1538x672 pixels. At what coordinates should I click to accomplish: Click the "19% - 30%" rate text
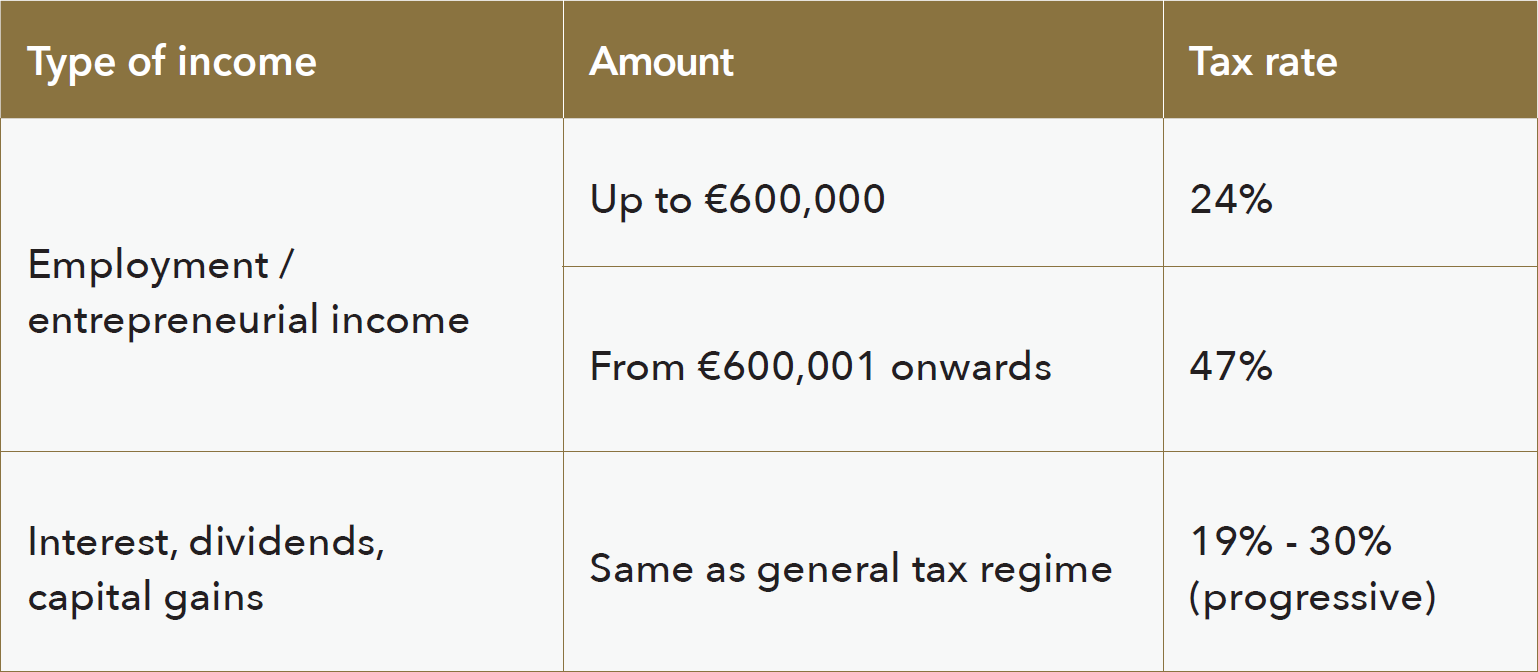coord(1290,542)
